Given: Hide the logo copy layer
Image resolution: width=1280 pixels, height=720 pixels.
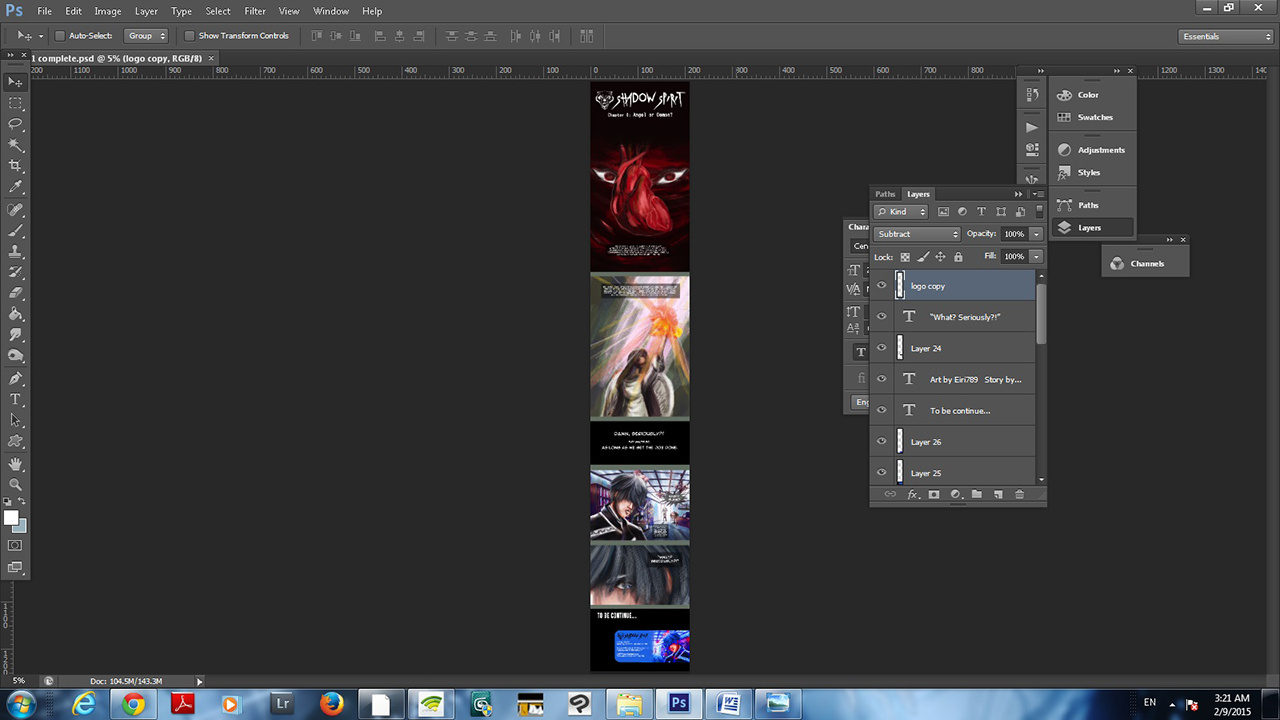Looking at the screenshot, I should coord(881,286).
